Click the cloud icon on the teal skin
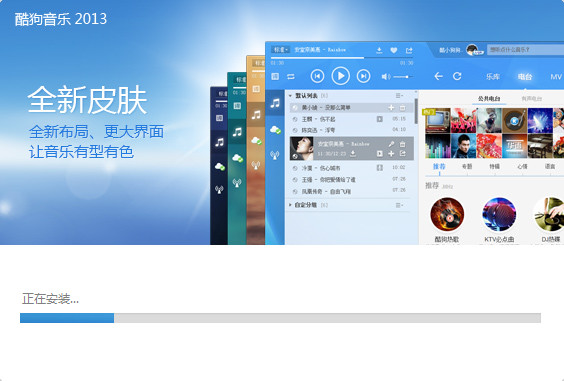Screen dimensions: 564x381 tap(237, 158)
